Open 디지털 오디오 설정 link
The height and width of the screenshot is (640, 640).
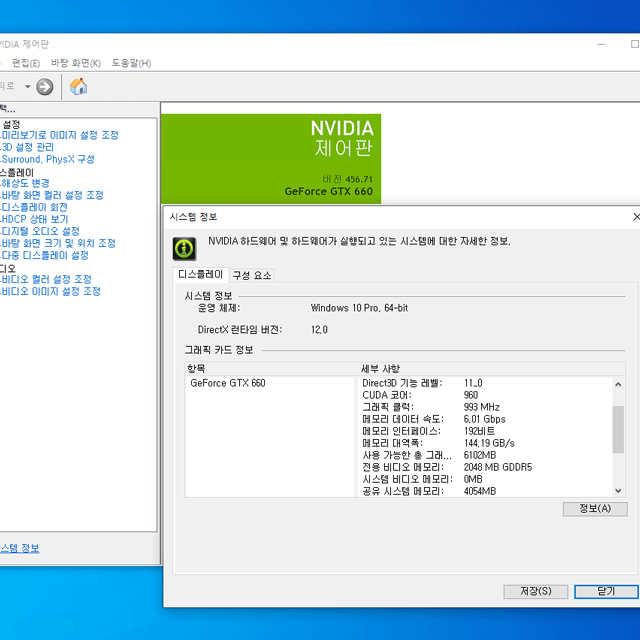[x=40, y=231]
